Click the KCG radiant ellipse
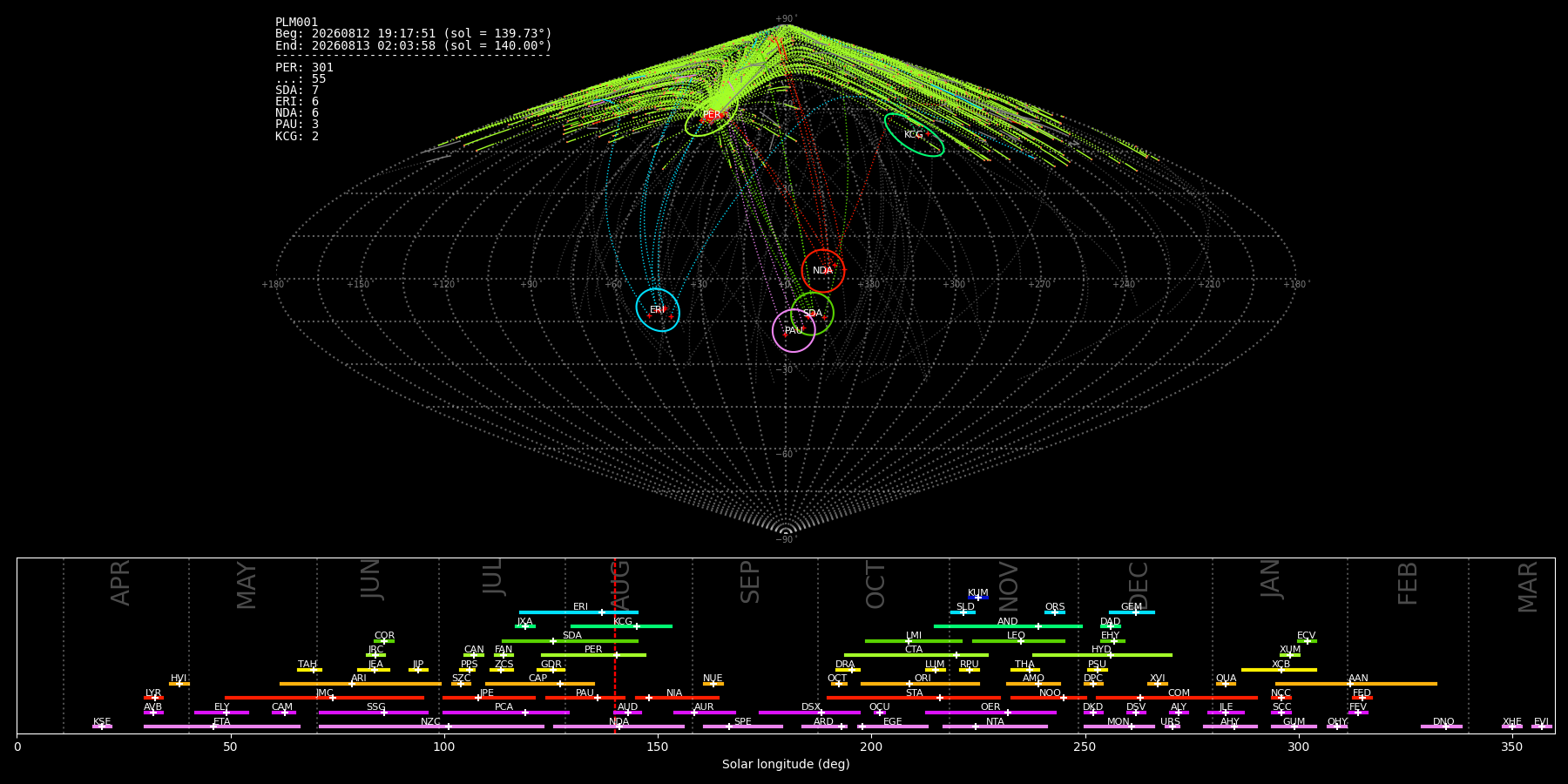Image resolution: width=1568 pixels, height=784 pixels. click(x=914, y=135)
